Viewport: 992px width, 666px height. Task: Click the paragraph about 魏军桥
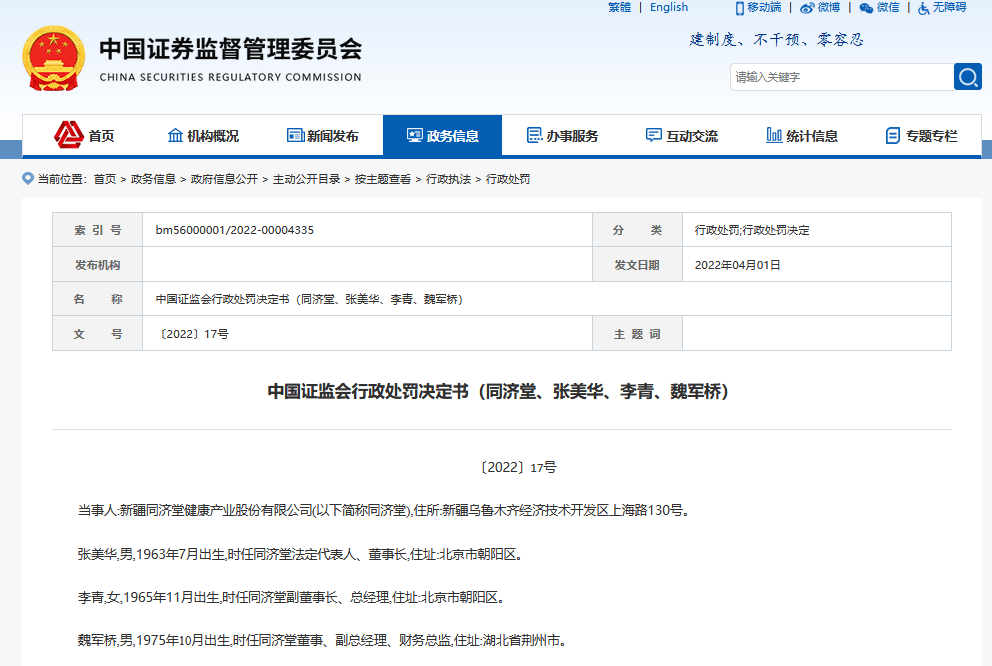pos(323,641)
